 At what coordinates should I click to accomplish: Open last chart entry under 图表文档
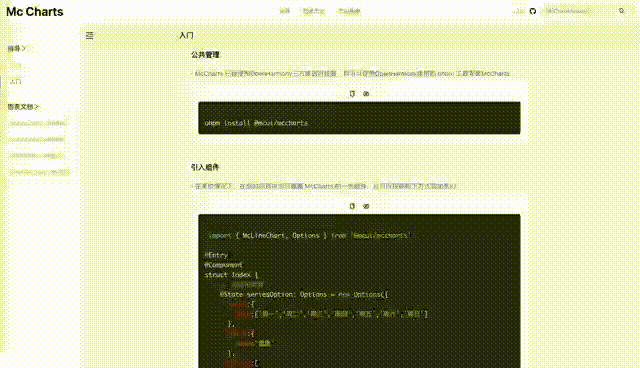pos(40,172)
